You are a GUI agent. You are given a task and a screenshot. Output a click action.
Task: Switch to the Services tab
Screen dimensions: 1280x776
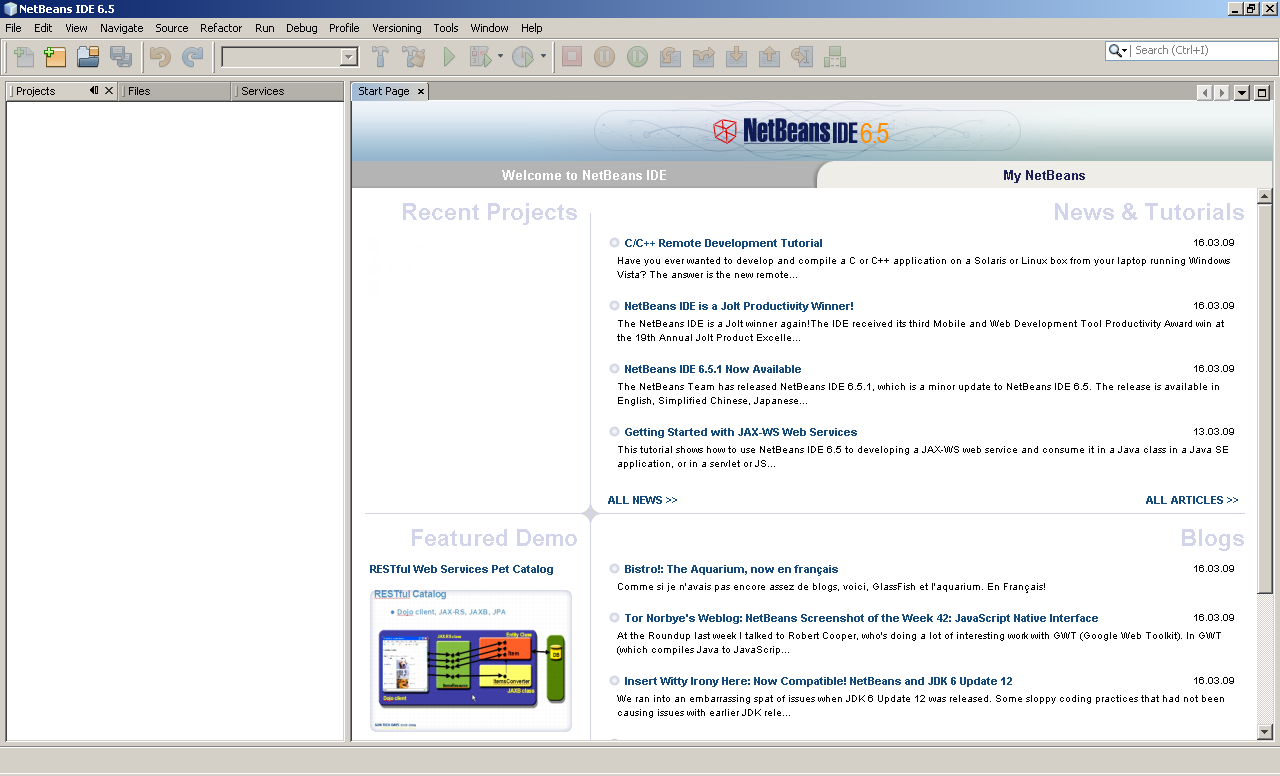[x=288, y=91]
